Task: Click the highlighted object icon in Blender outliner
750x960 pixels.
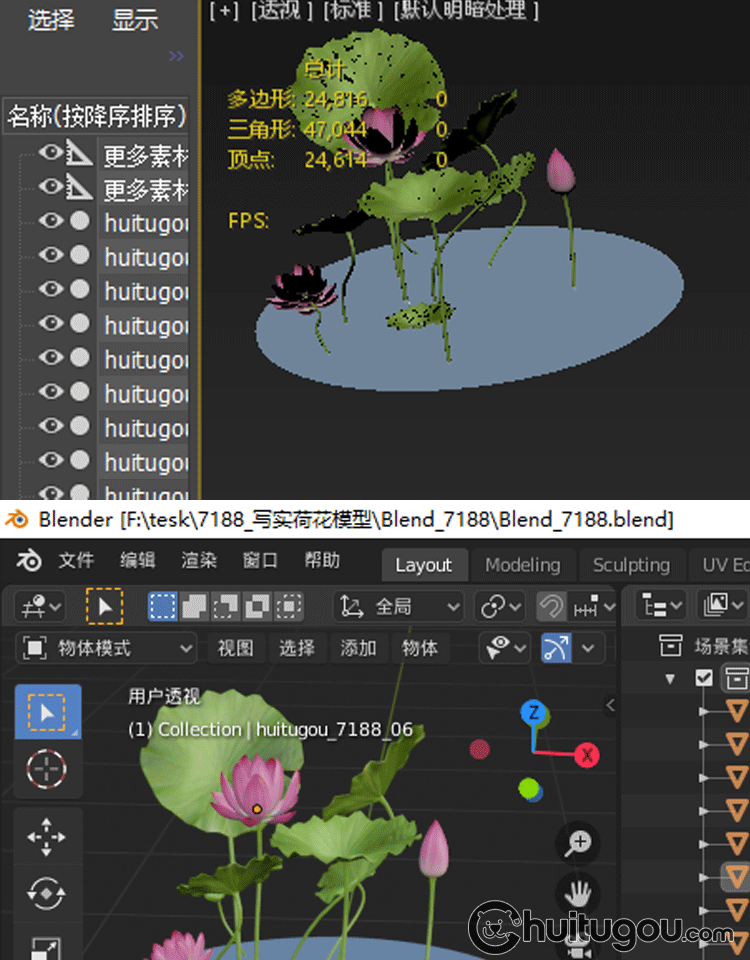Action: click(737, 877)
